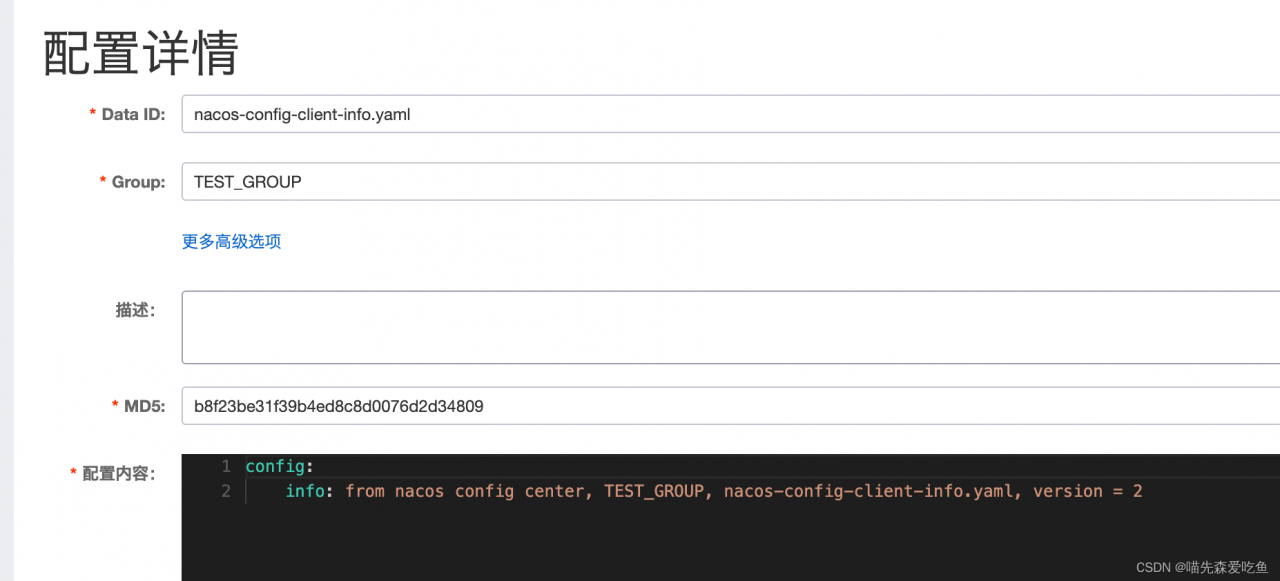
Task: Click line number 1 in editor gutter
Action: click(226, 466)
